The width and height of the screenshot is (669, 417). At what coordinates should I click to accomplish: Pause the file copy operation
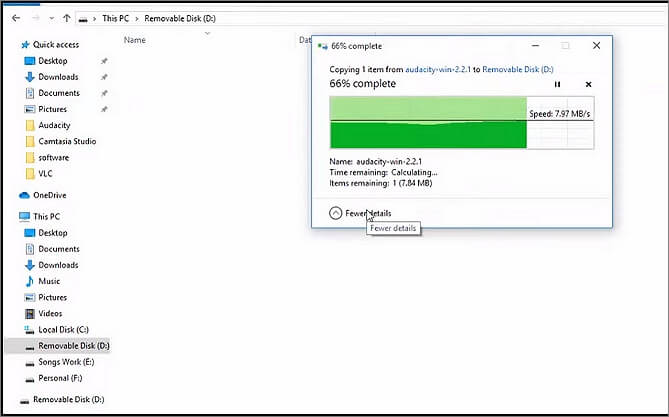tap(557, 84)
